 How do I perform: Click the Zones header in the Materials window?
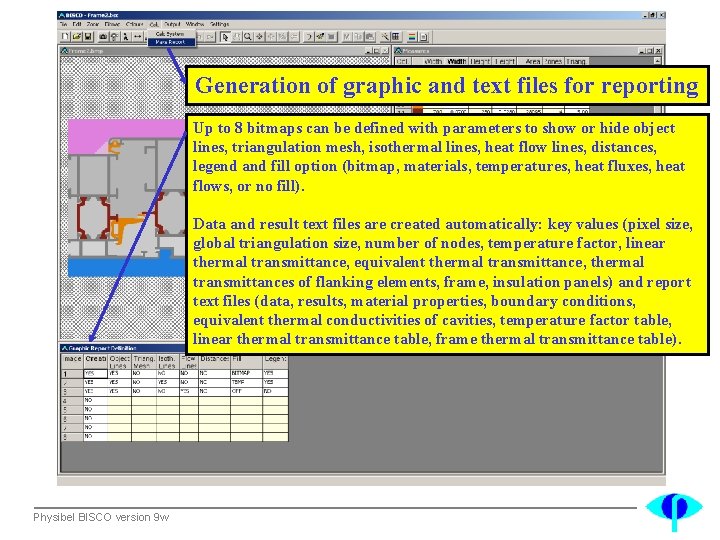(553, 61)
